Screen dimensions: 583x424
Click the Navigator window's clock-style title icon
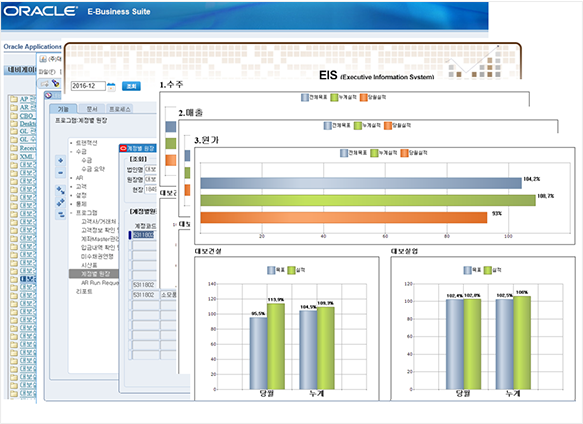48,96
